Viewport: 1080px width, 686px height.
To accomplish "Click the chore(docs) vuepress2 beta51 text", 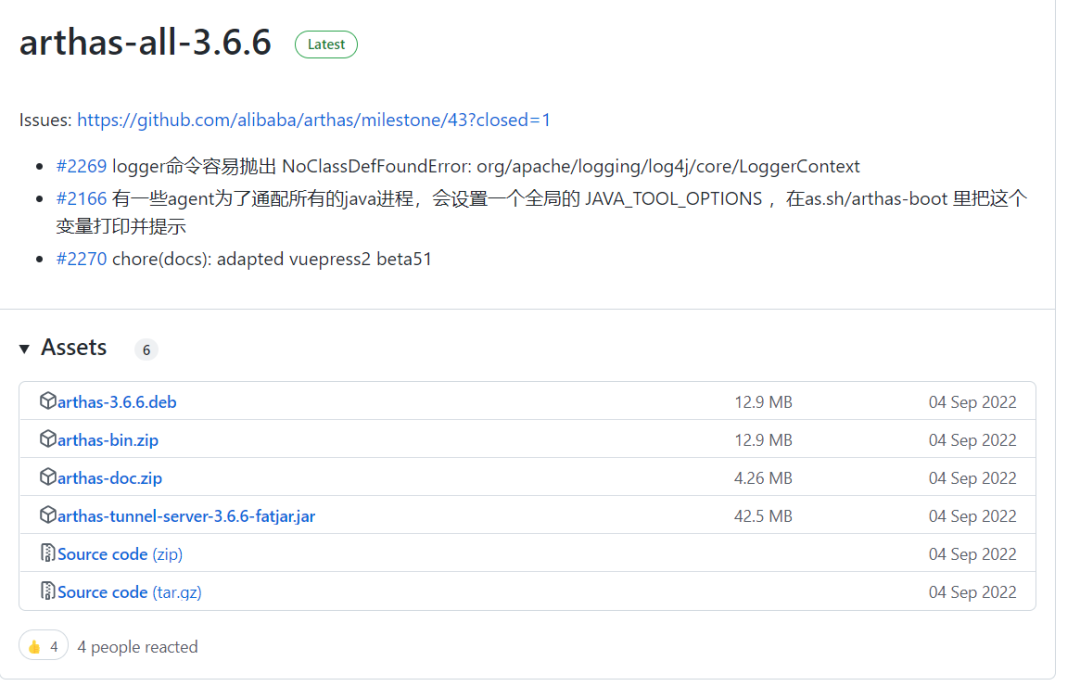I will [x=272, y=259].
